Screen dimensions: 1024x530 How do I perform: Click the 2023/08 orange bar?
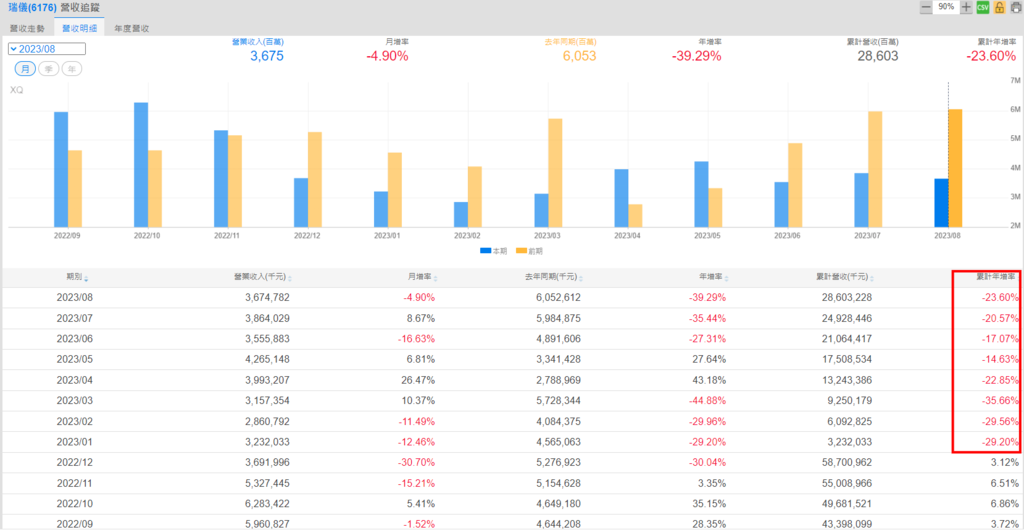(x=955, y=168)
